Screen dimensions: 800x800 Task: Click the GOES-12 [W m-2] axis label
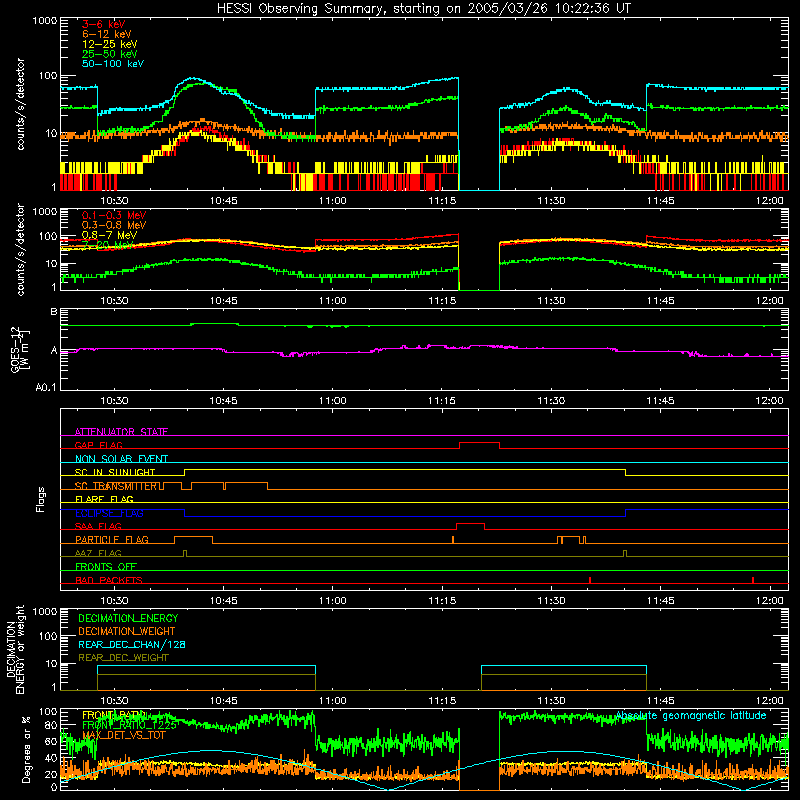click(20, 349)
